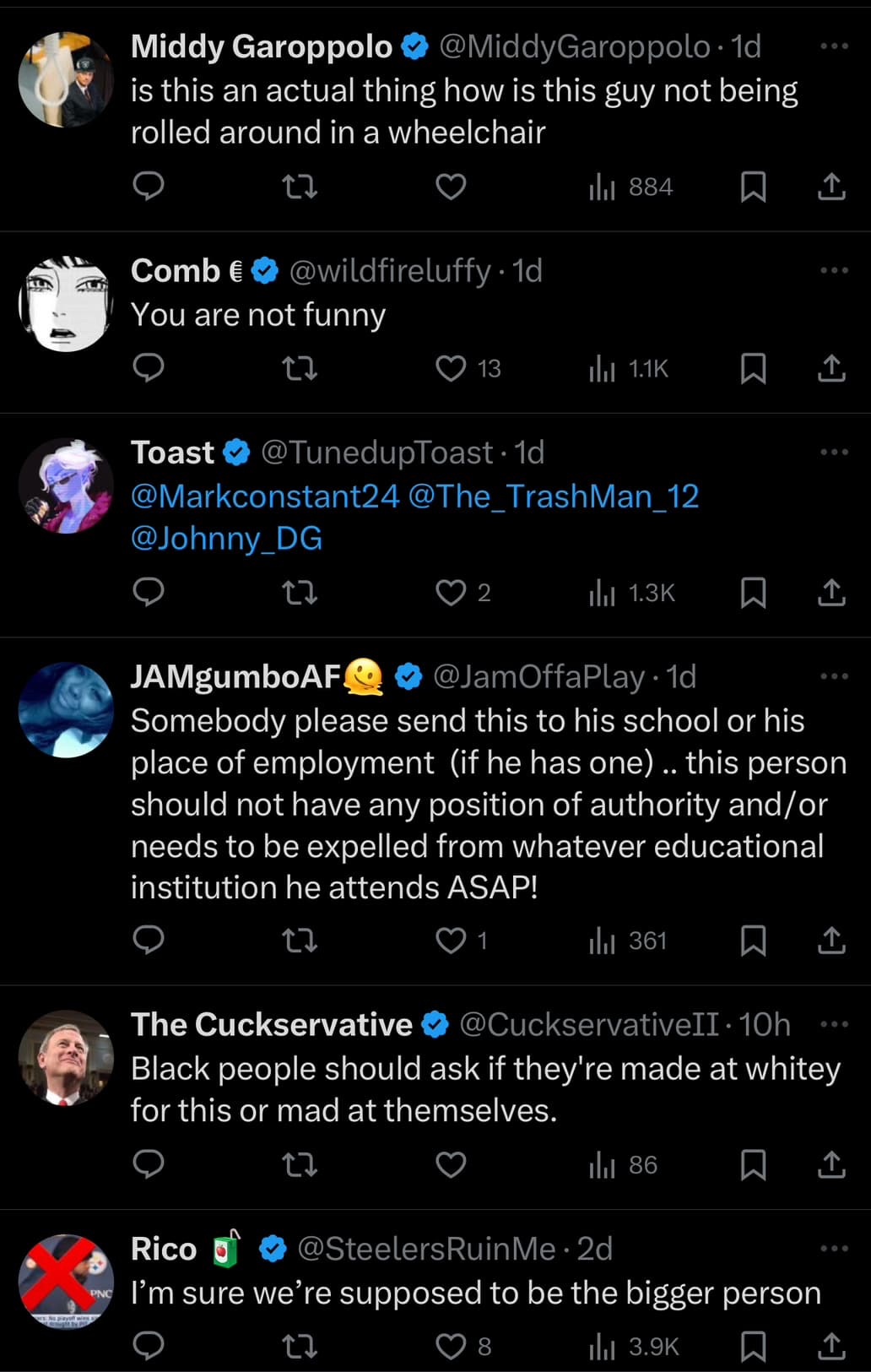Bookmark JAMgumboAF's tweet
Screen dimensions: 871x1372
point(753,941)
